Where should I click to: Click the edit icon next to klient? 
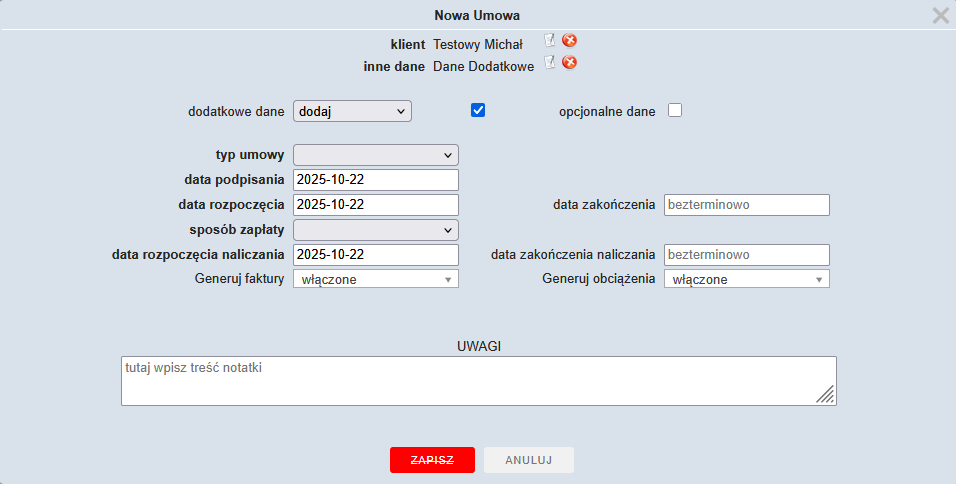tap(550, 40)
